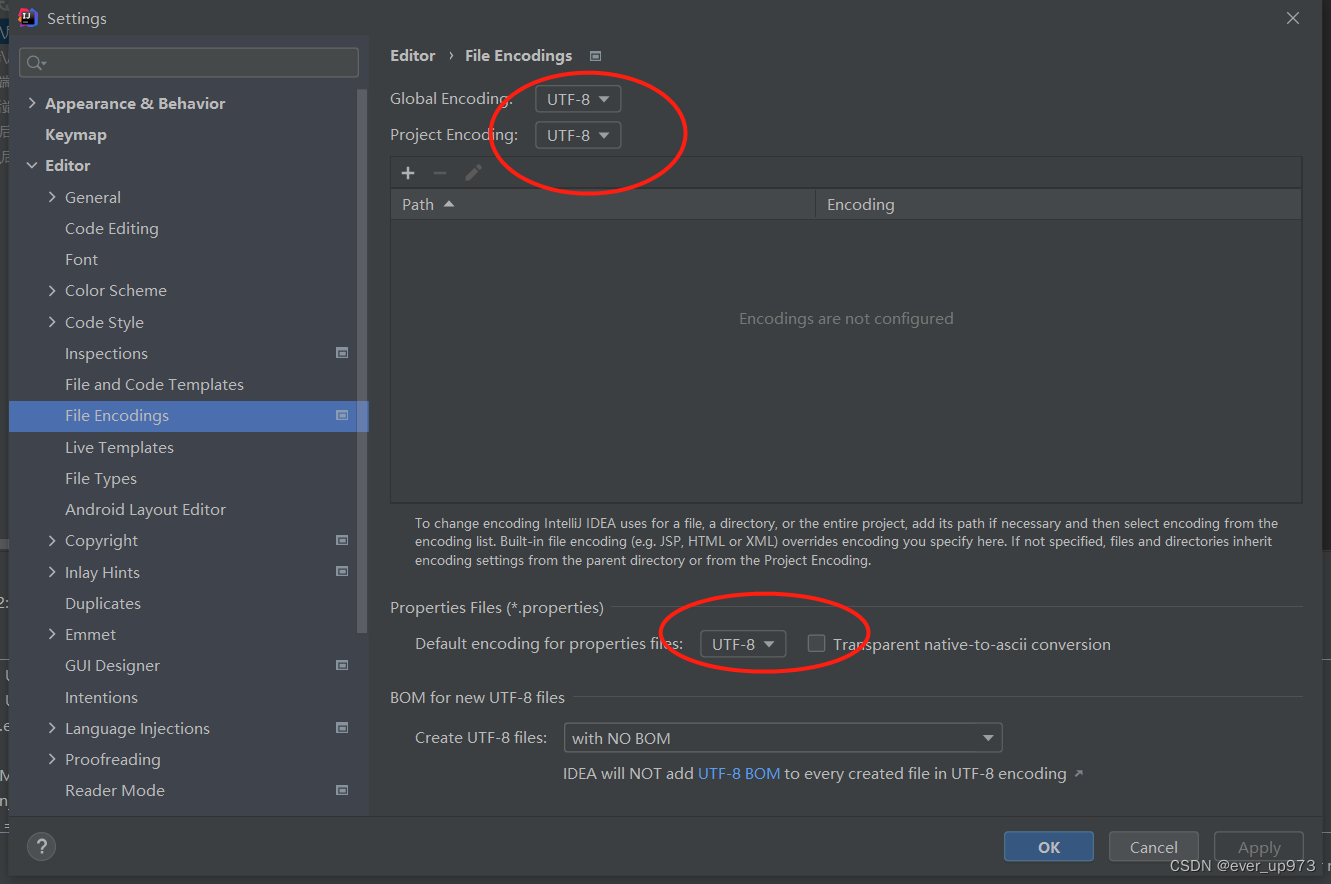Click the Encoding column header

(1059, 204)
